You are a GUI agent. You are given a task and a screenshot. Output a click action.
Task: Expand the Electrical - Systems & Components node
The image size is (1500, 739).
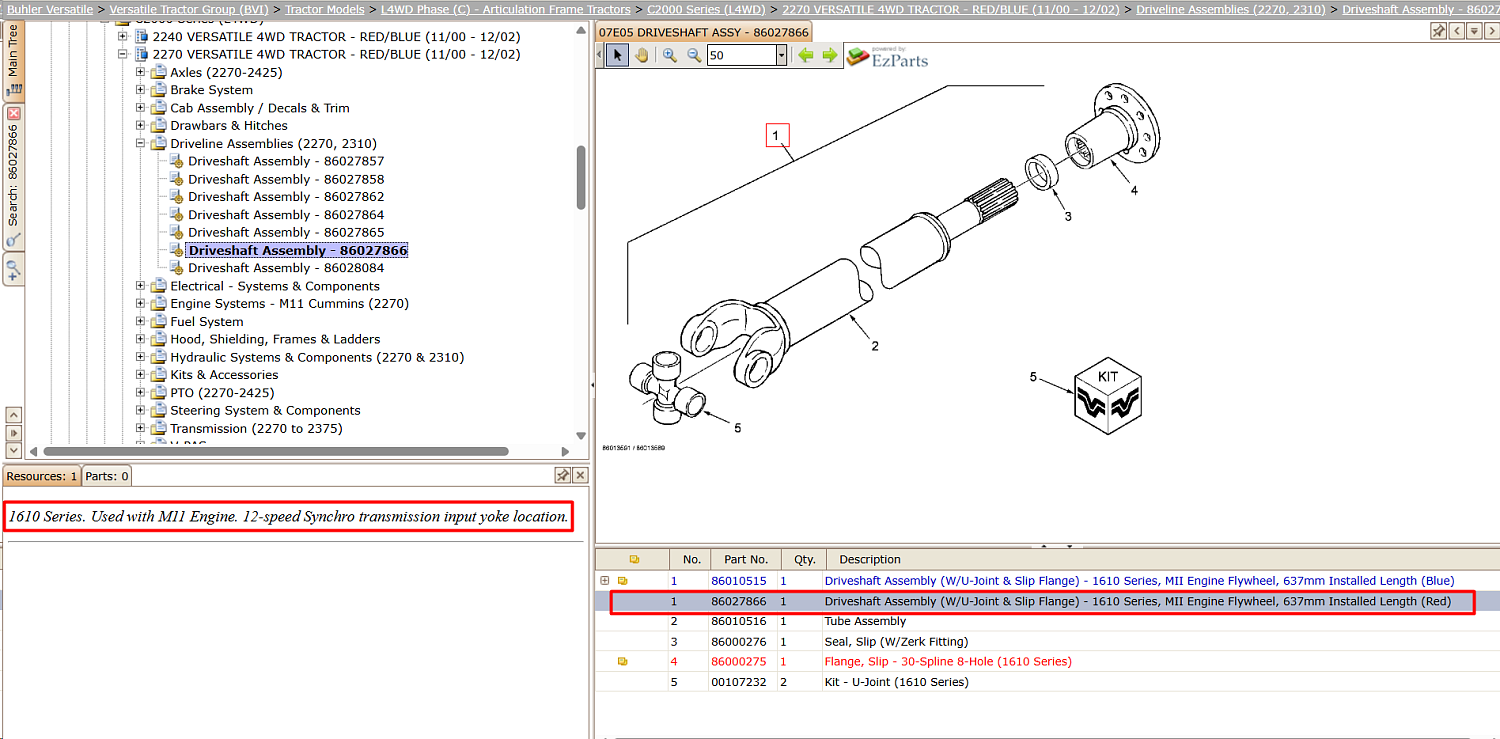[x=141, y=286]
